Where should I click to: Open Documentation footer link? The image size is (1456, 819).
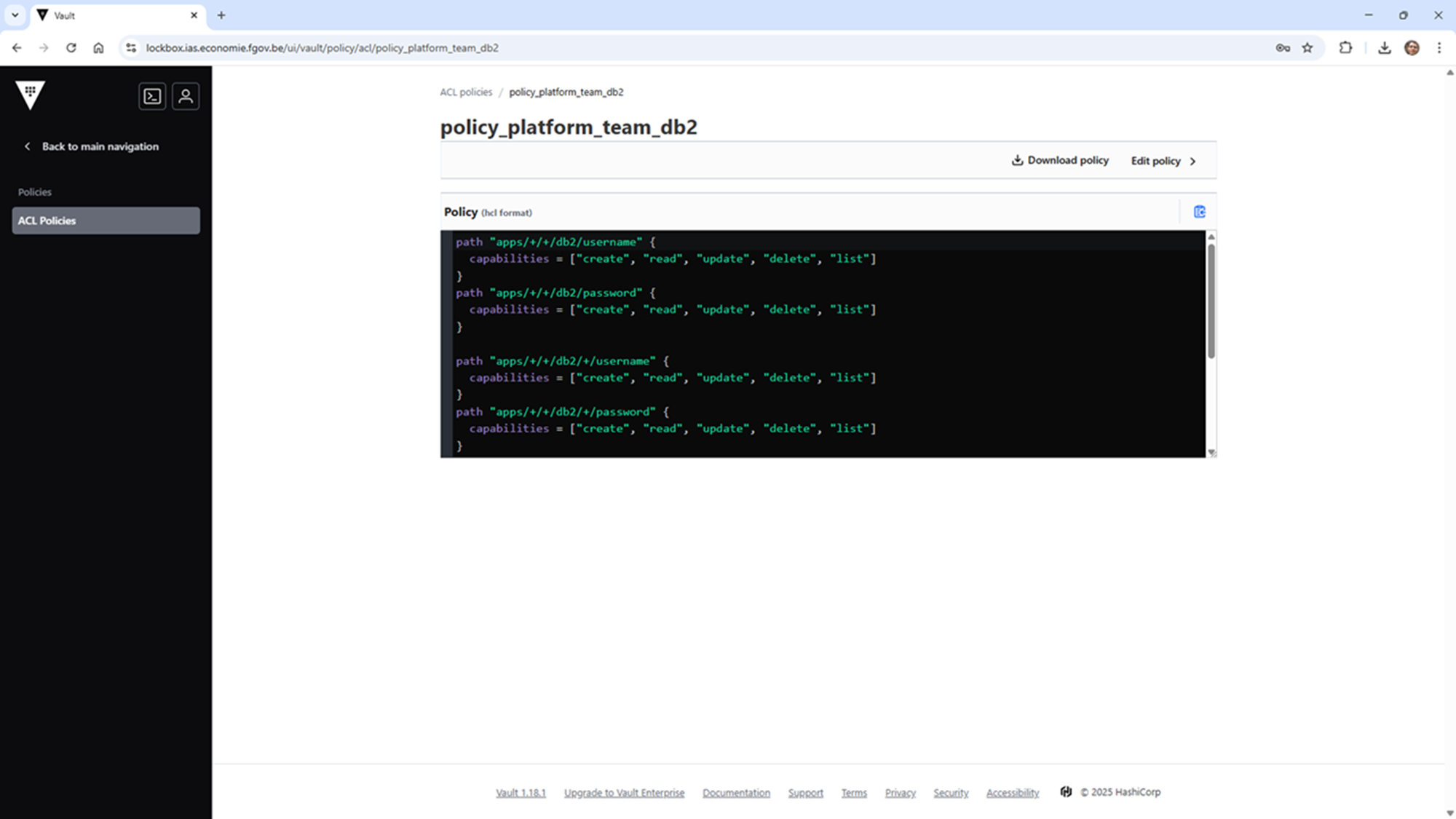[x=736, y=793]
